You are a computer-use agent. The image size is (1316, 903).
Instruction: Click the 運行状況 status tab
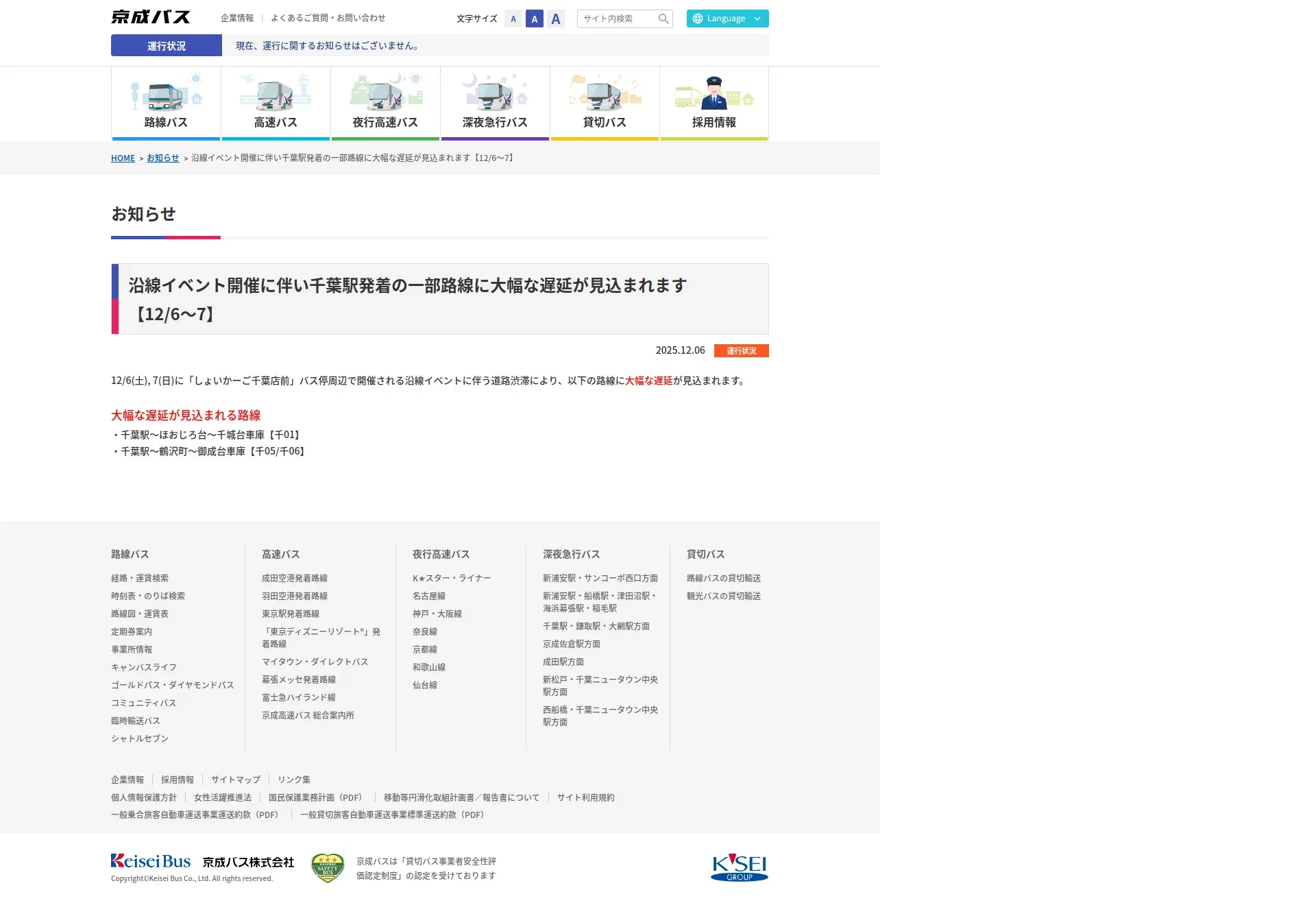pyautogui.click(x=167, y=45)
